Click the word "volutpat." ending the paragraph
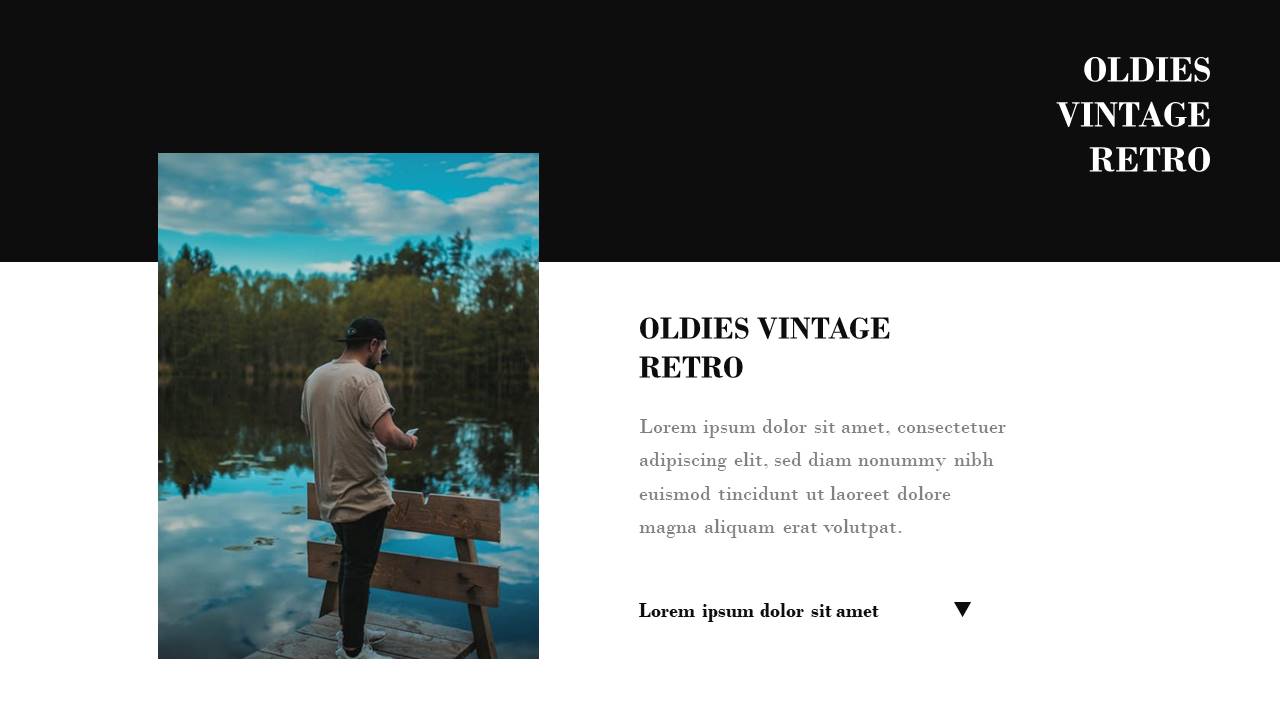The height and width of the screenshot is (720, 1280). click(x=862, y=527)
